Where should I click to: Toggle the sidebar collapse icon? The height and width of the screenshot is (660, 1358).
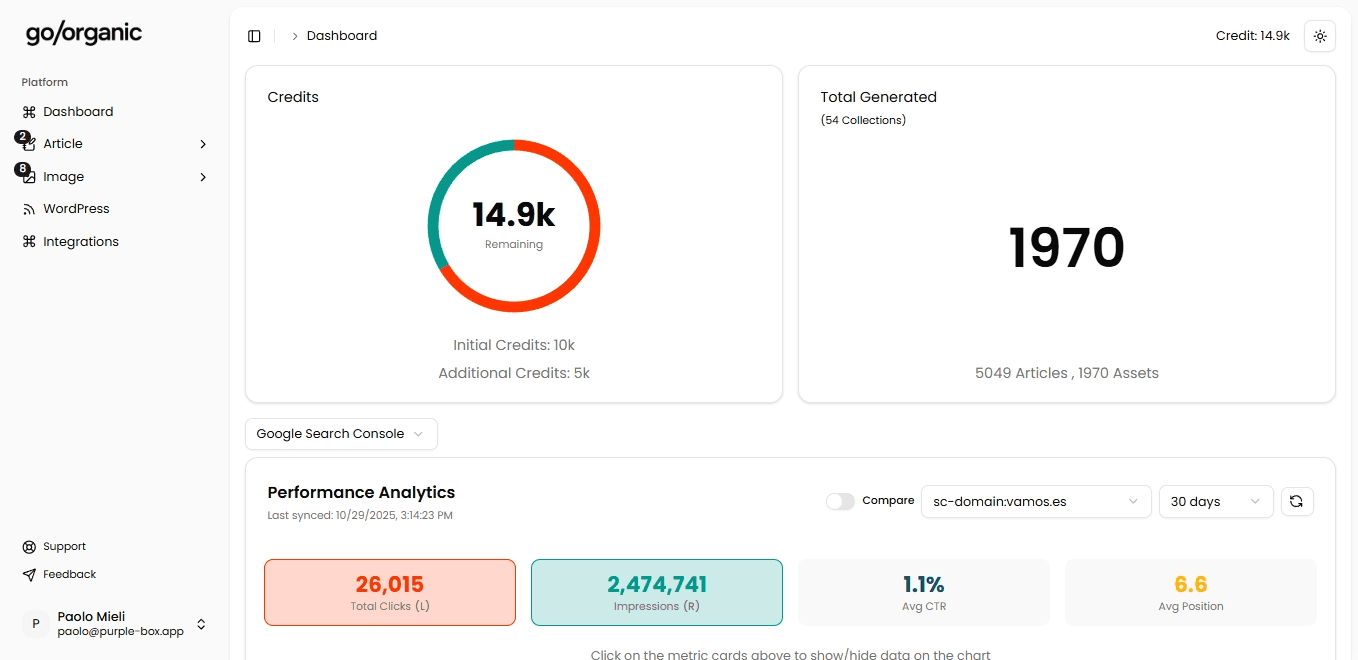point(254,36)
